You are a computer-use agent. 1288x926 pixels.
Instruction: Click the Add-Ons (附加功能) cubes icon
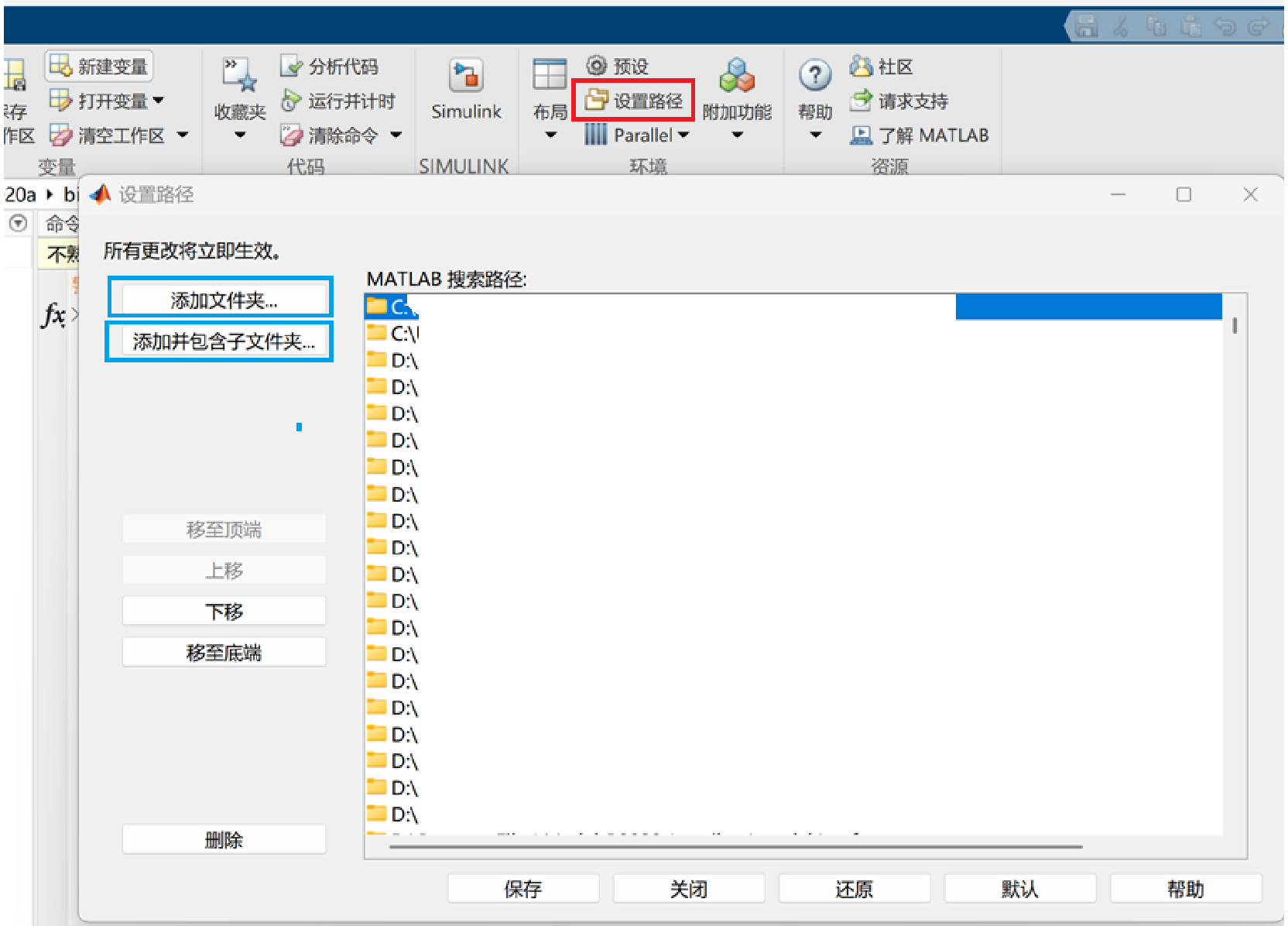[737, 75]
